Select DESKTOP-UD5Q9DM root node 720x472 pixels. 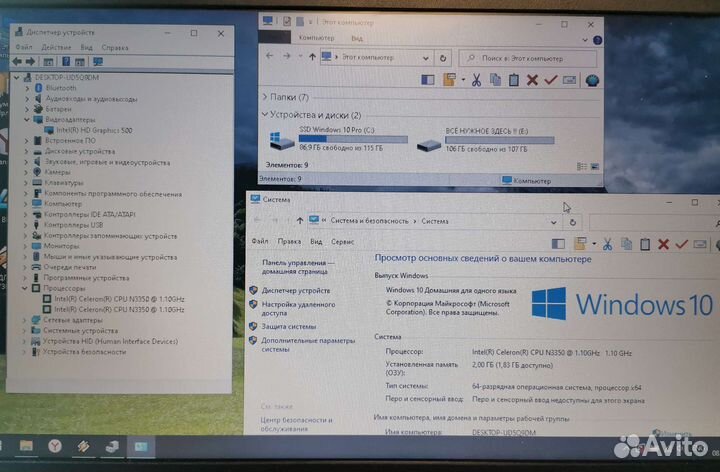[67, 77]
